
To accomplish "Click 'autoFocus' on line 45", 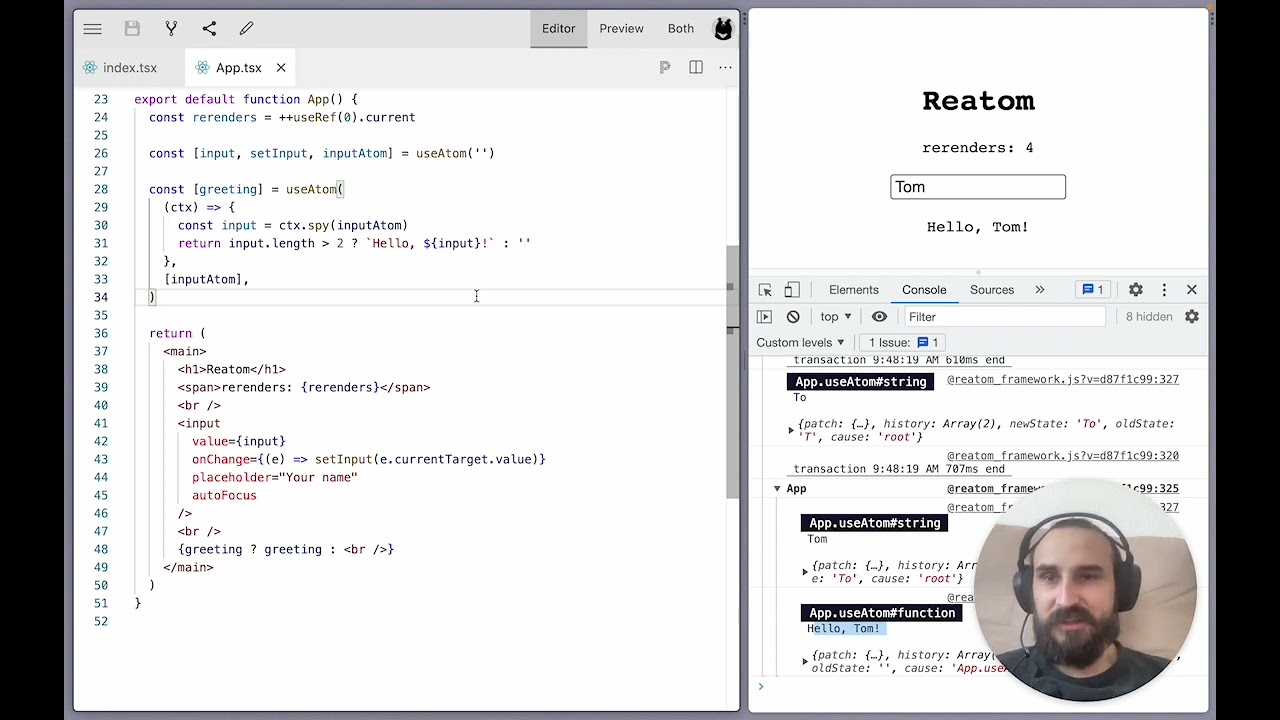I will (224, 495).
